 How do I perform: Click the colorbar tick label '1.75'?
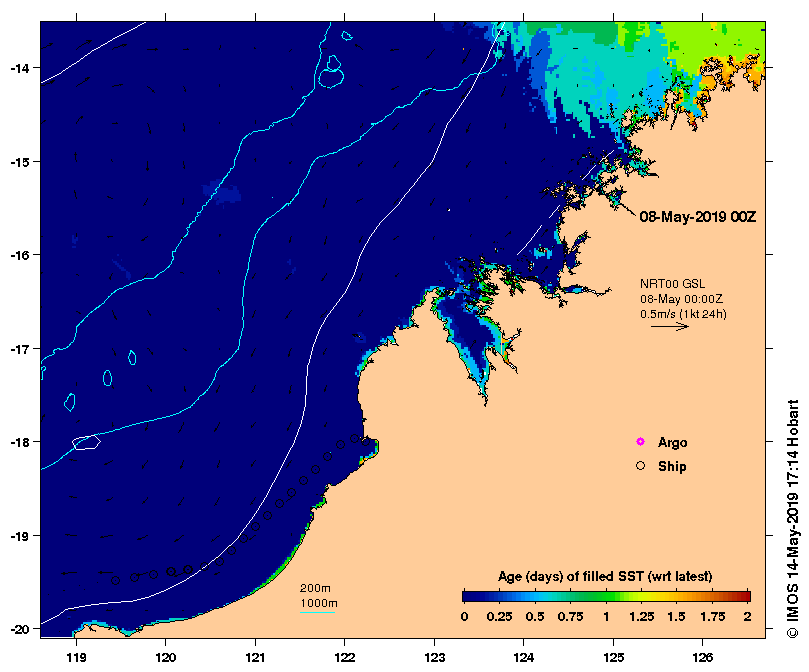click(x=713, y=616)
